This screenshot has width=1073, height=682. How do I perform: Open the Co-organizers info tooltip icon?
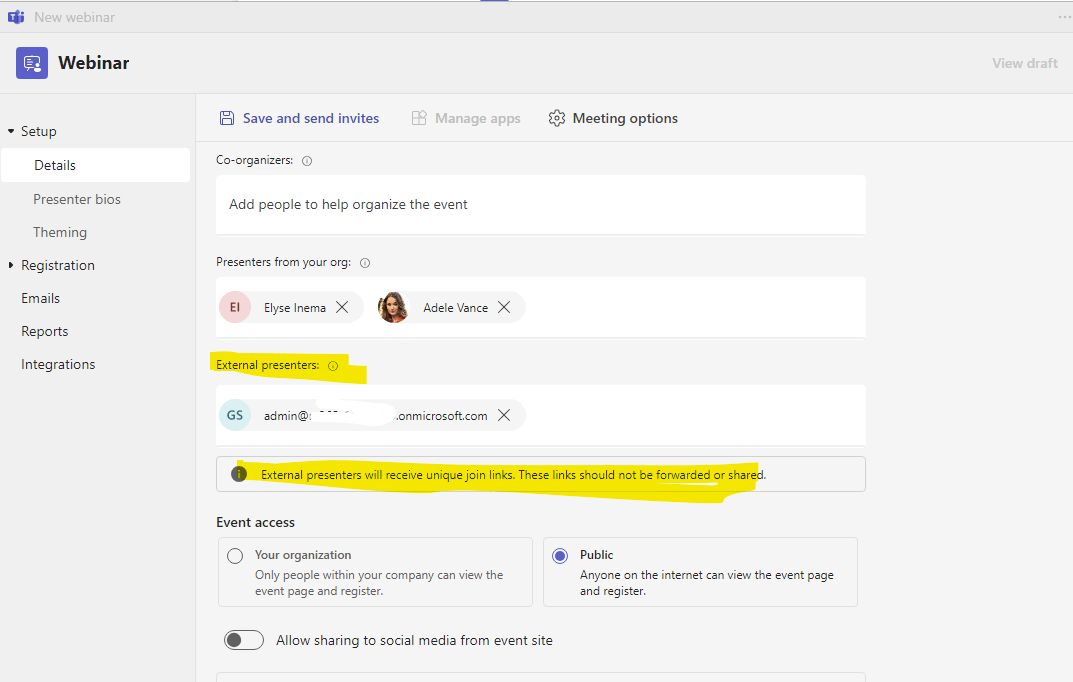306,160
